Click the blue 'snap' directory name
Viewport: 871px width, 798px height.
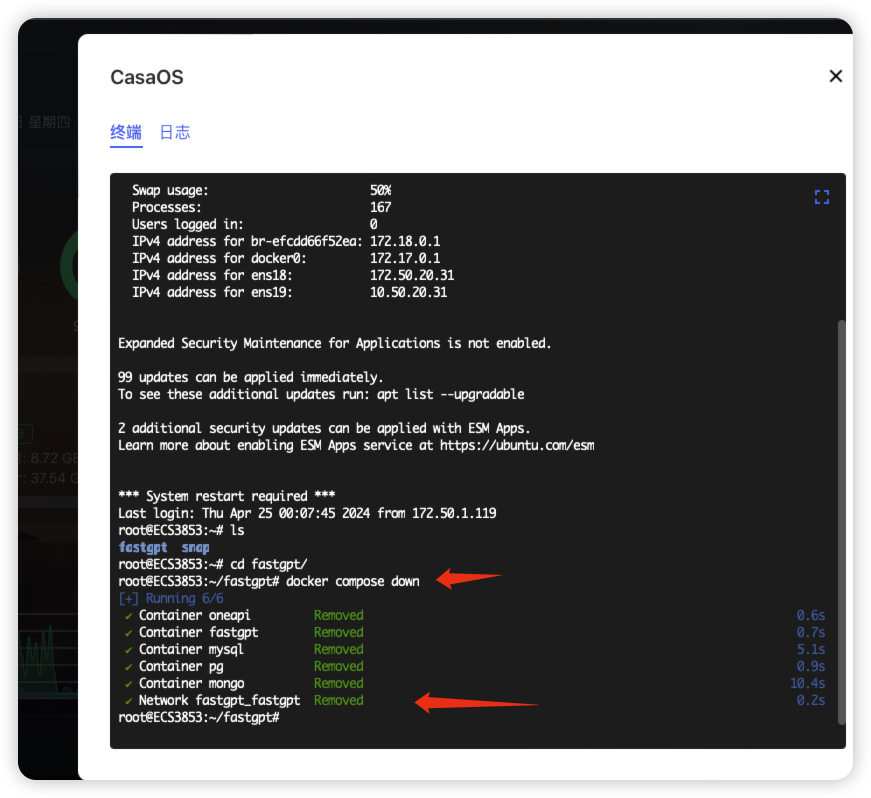[x=196, y=548]
